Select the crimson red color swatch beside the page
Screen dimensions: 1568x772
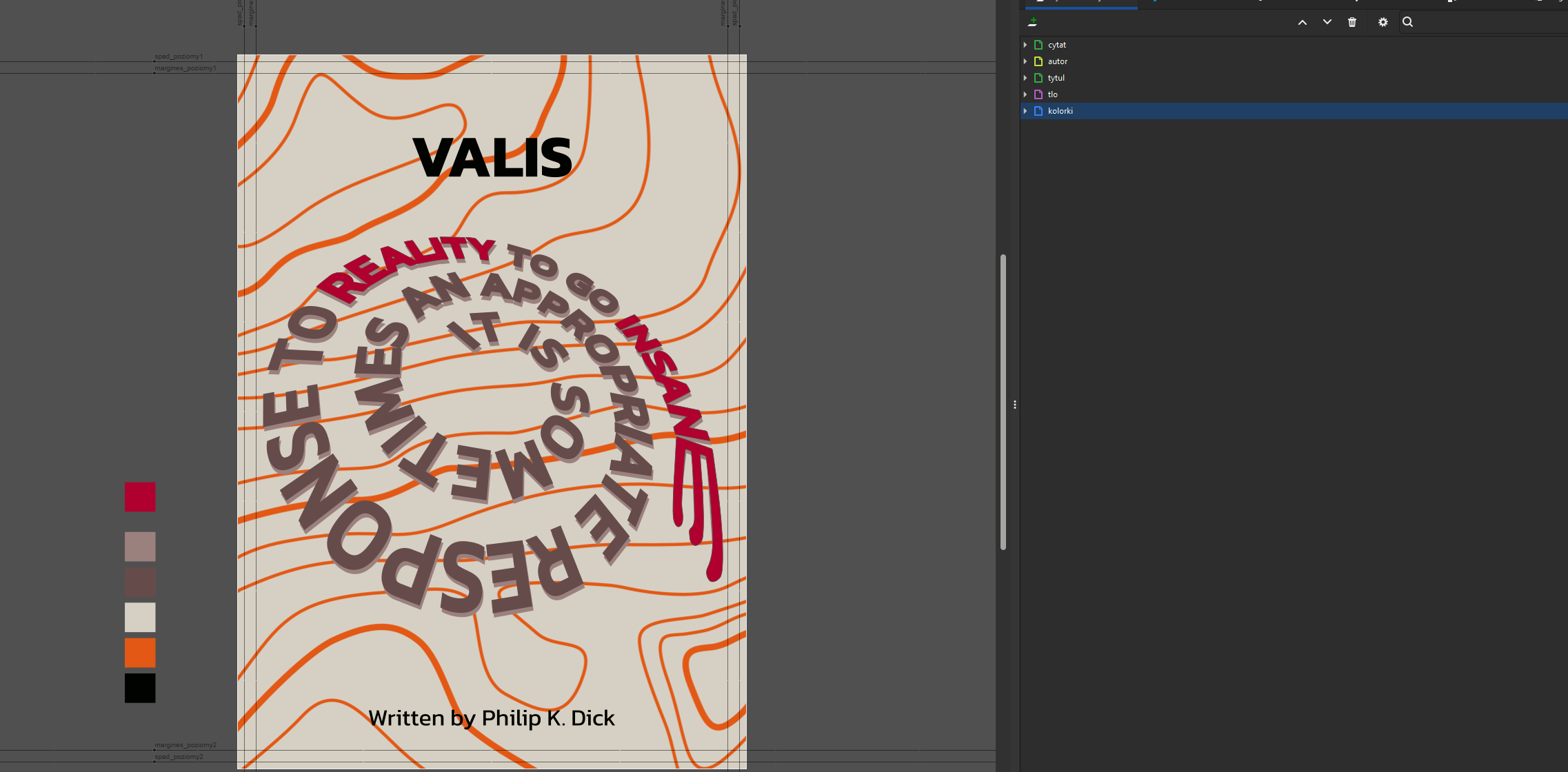coord(140,497)
